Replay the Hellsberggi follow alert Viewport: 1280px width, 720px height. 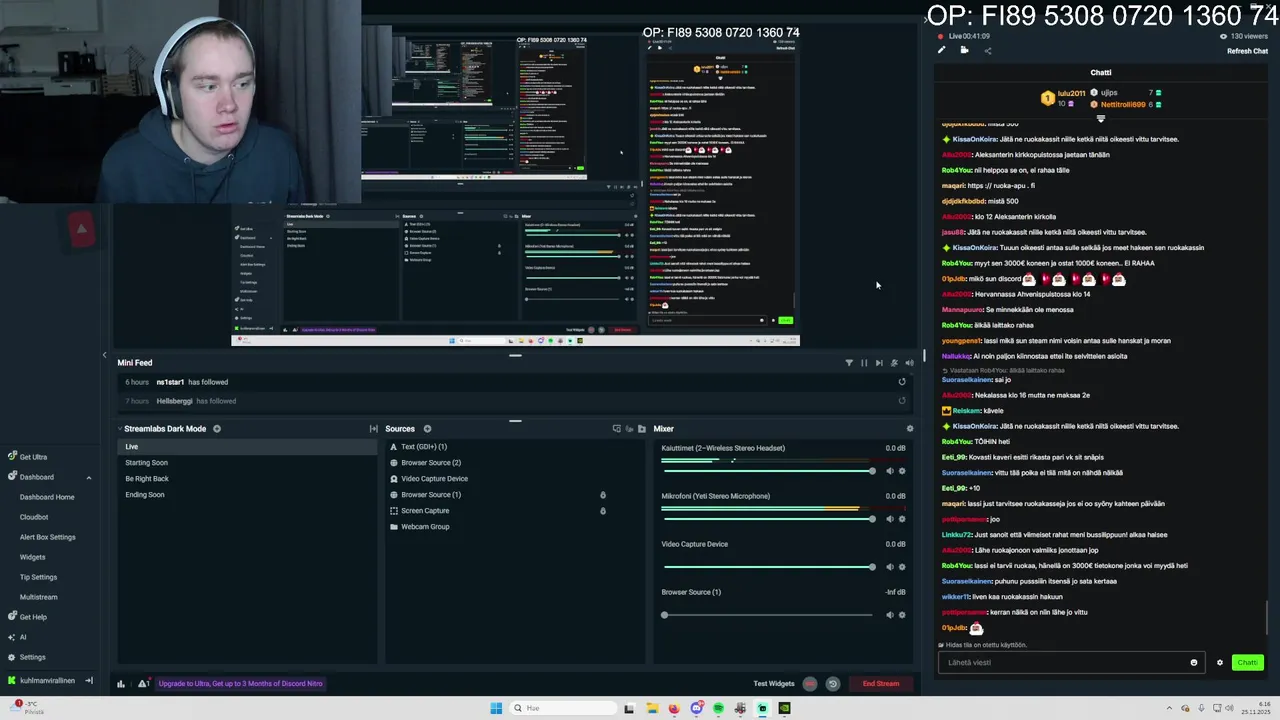click(x=902, y=401)
